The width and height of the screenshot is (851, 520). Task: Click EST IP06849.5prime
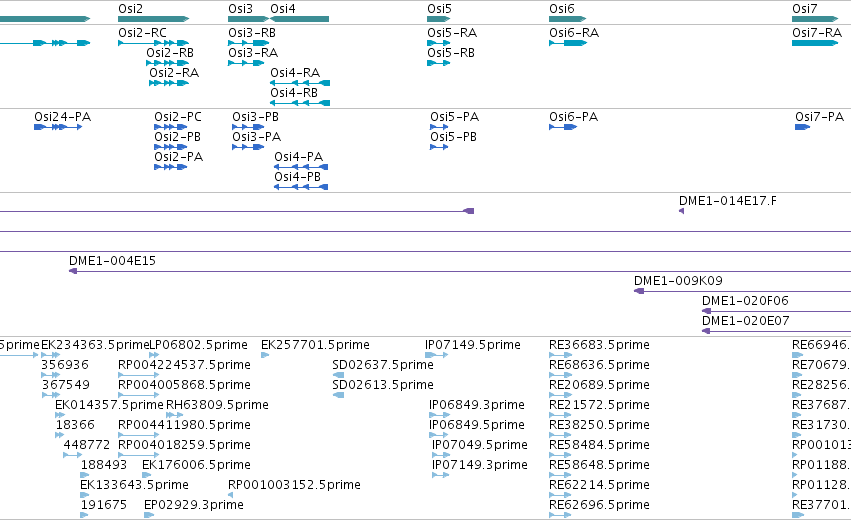[x=477, y=426]
